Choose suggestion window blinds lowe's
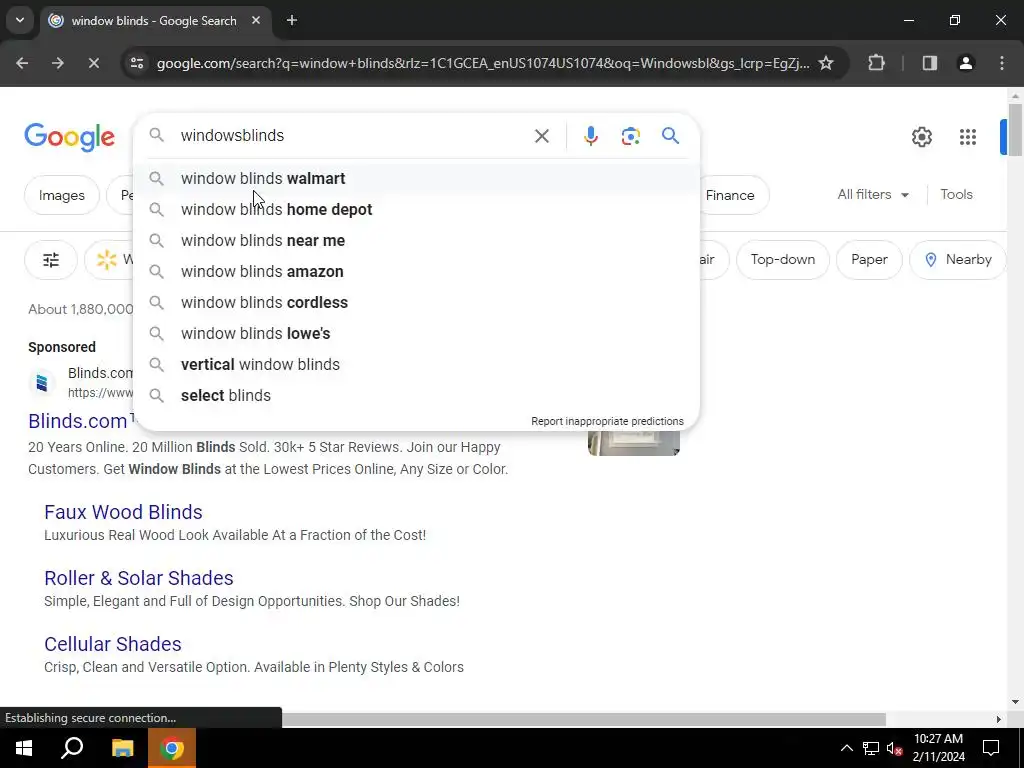The height and width of the screenshot is (768, 1024). [x=416, y=334]
